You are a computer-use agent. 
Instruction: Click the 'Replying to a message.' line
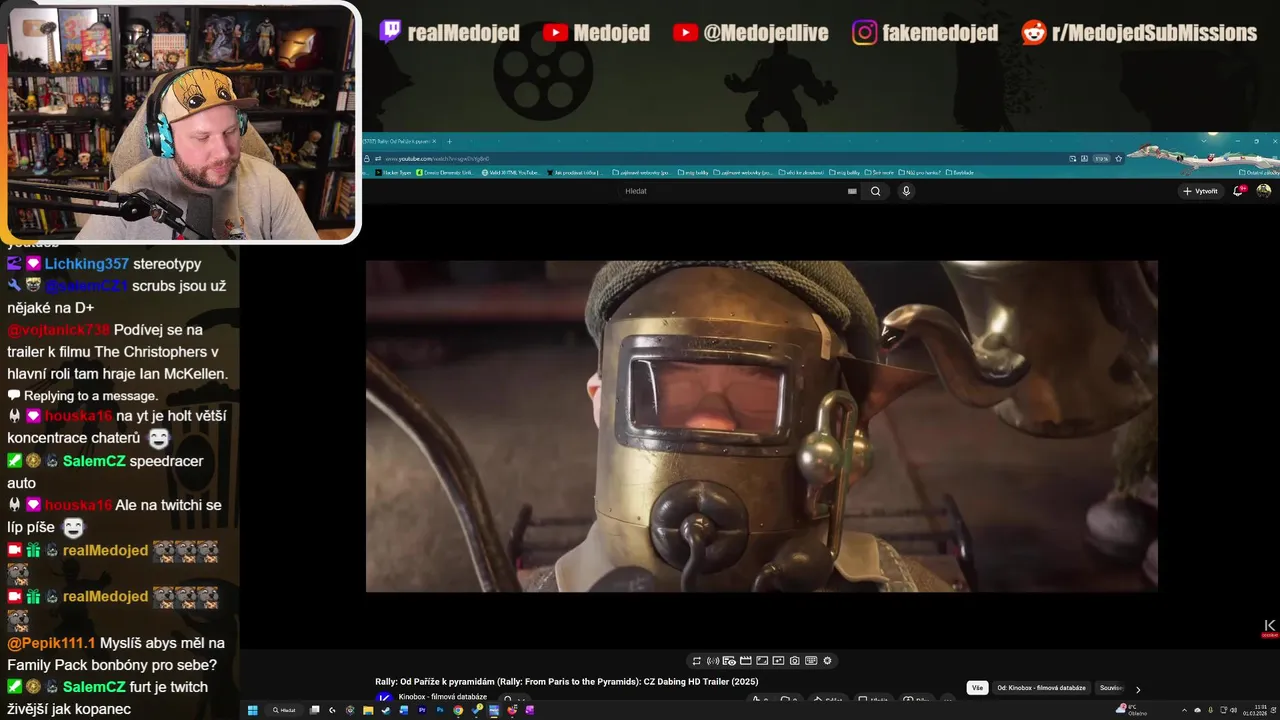[90, 396]
